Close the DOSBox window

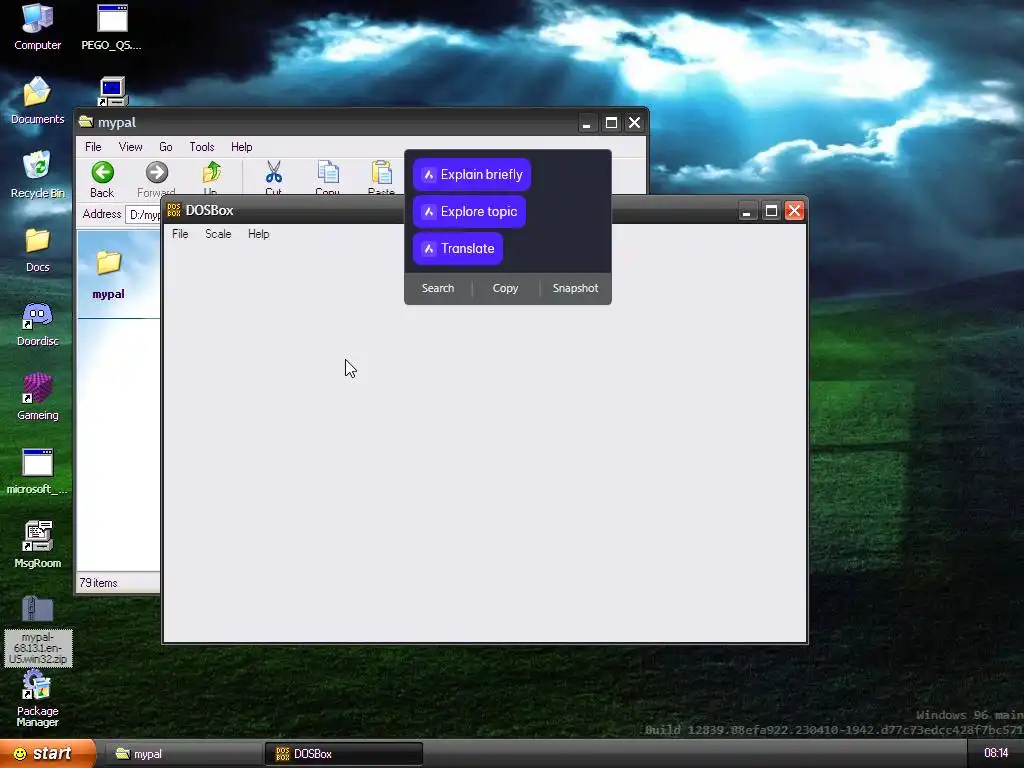(x=795, y=211)
